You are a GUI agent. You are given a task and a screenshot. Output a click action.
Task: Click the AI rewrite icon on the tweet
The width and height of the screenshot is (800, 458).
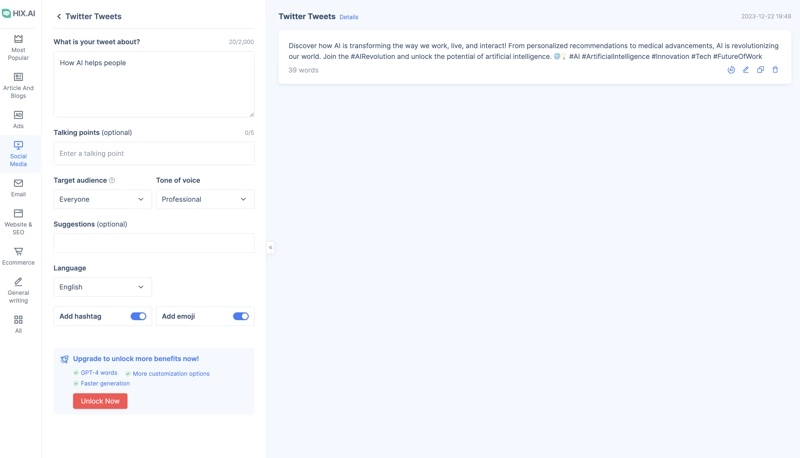[731, 70]
